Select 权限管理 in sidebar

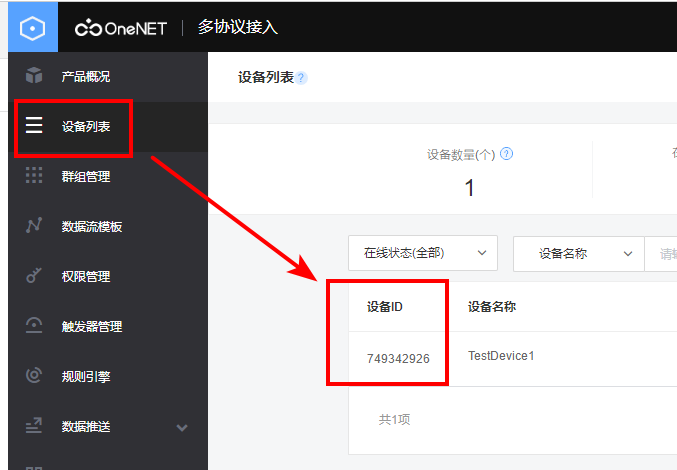click(108, 277)
